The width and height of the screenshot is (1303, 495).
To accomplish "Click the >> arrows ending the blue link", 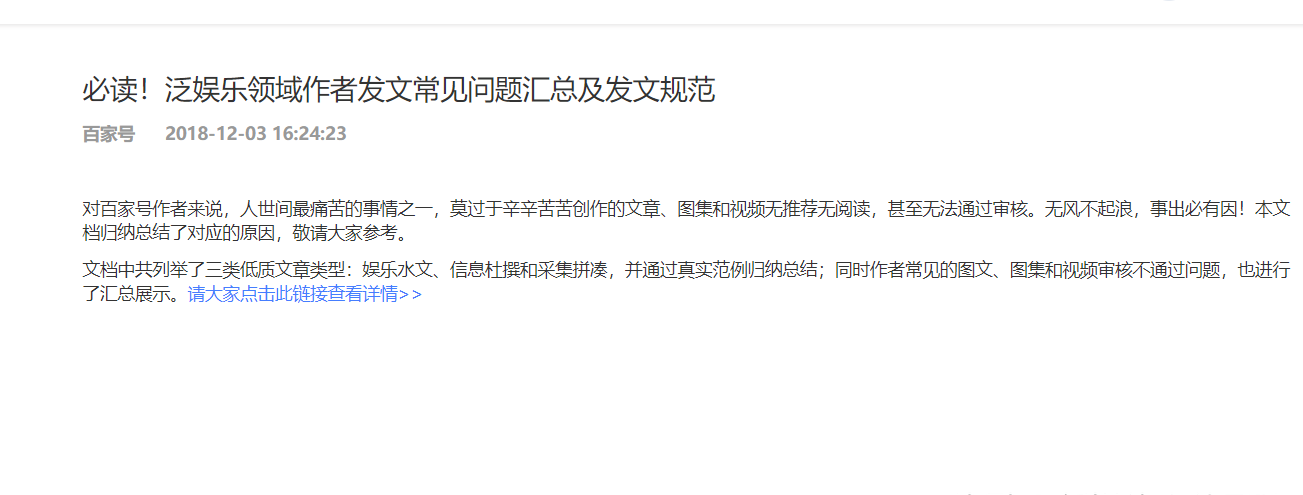I will 410,295.
